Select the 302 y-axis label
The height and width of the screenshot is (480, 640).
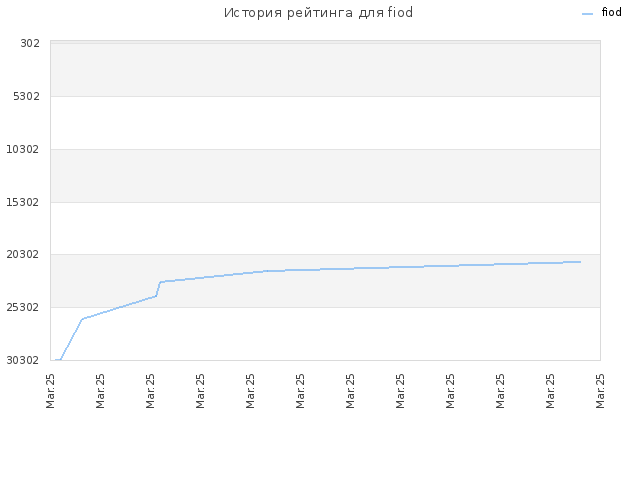[30, 43]
